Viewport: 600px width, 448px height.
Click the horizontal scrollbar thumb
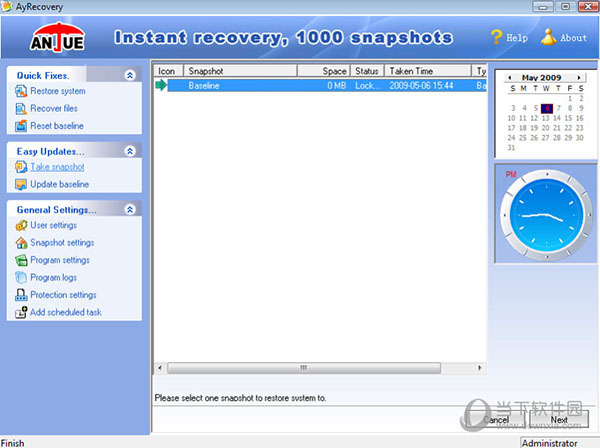tap(304, 368)
